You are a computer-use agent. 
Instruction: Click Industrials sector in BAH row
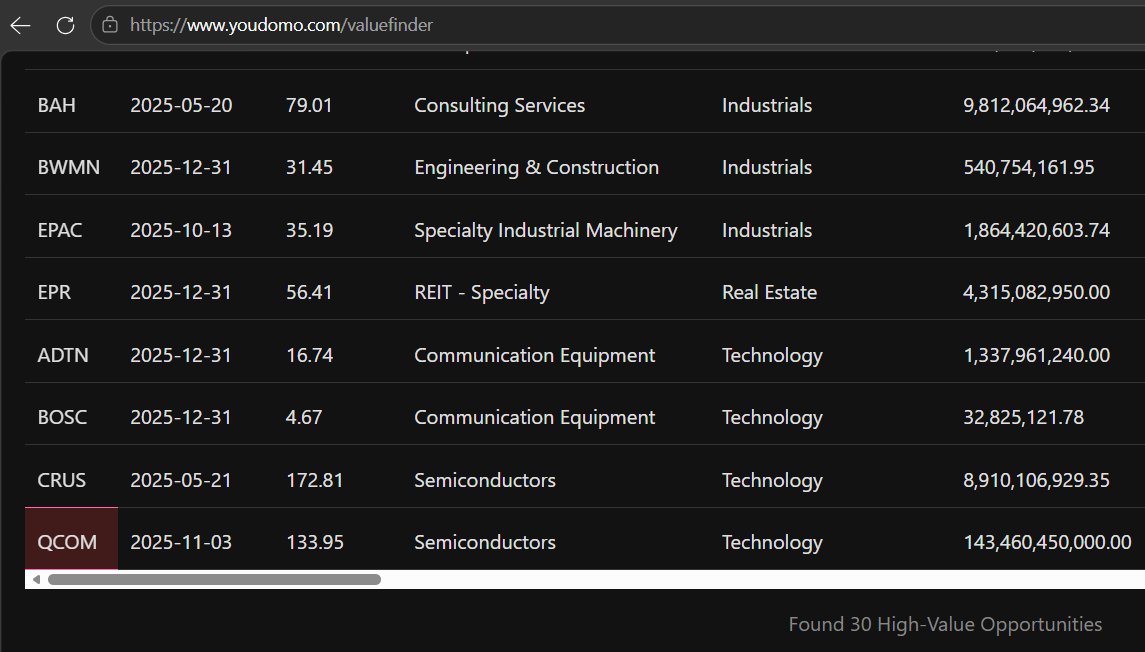point(767,105)
